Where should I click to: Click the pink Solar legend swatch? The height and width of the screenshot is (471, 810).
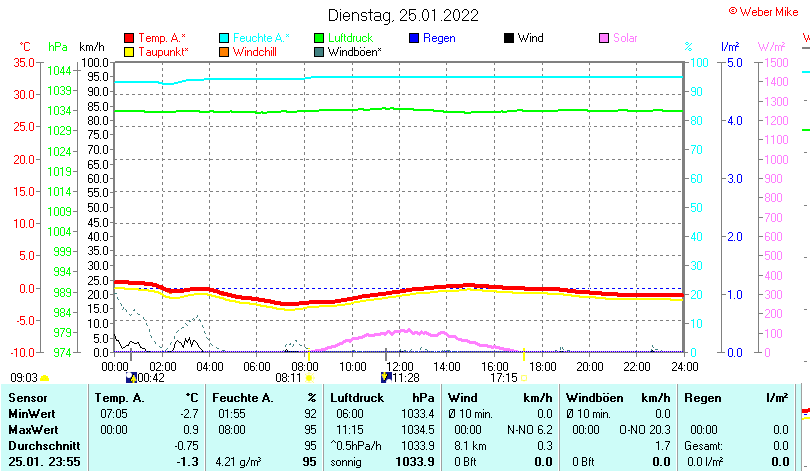tap(604, 38)
